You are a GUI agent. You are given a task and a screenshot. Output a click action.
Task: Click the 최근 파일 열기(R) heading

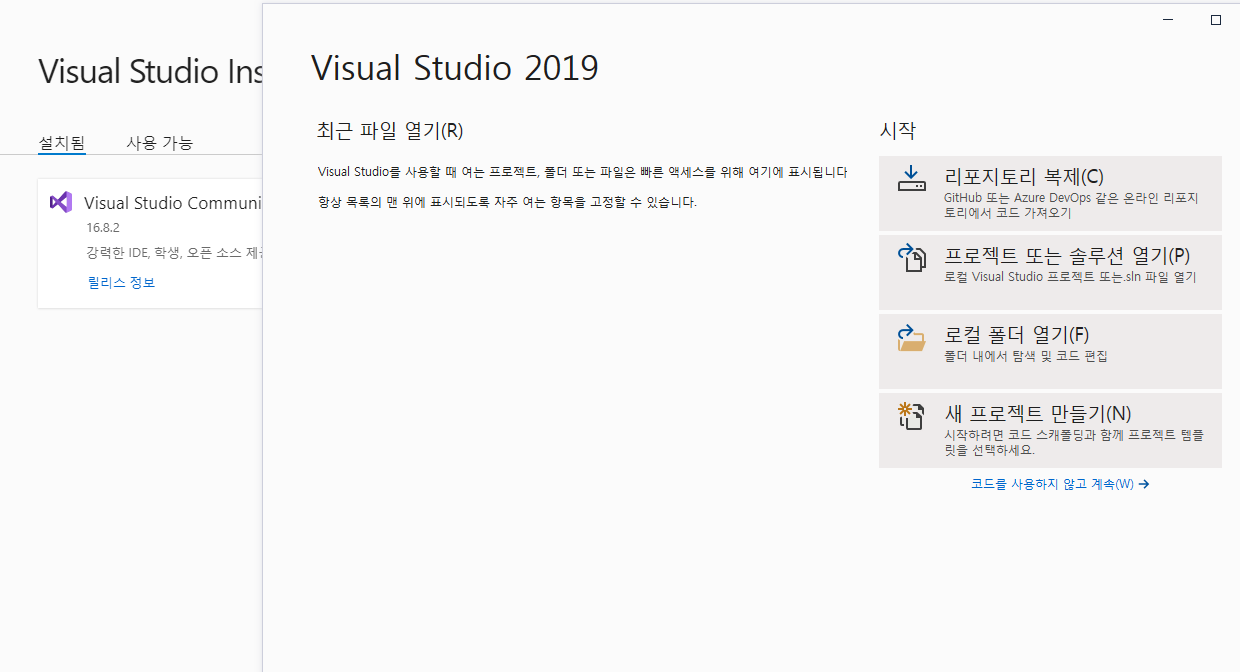point(390,130)
